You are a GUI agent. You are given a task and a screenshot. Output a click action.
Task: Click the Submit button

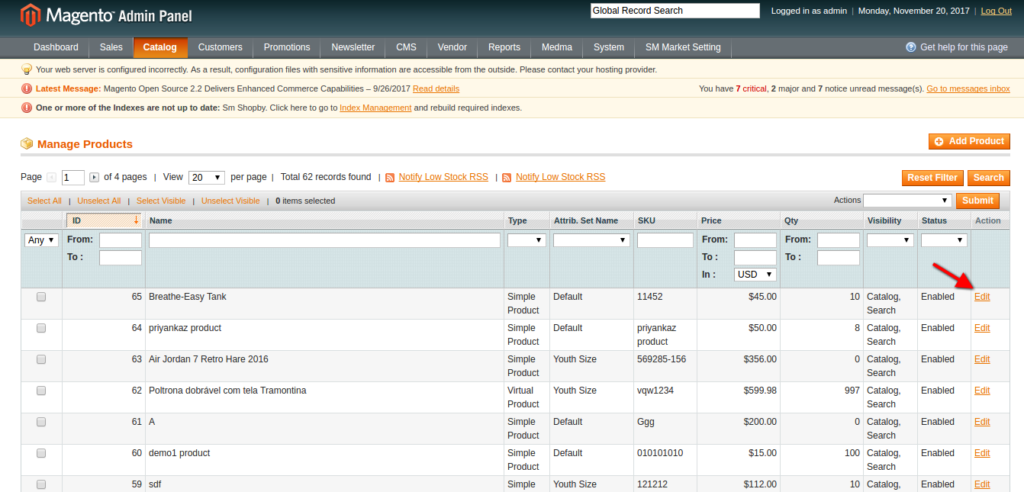pos(978,201)
